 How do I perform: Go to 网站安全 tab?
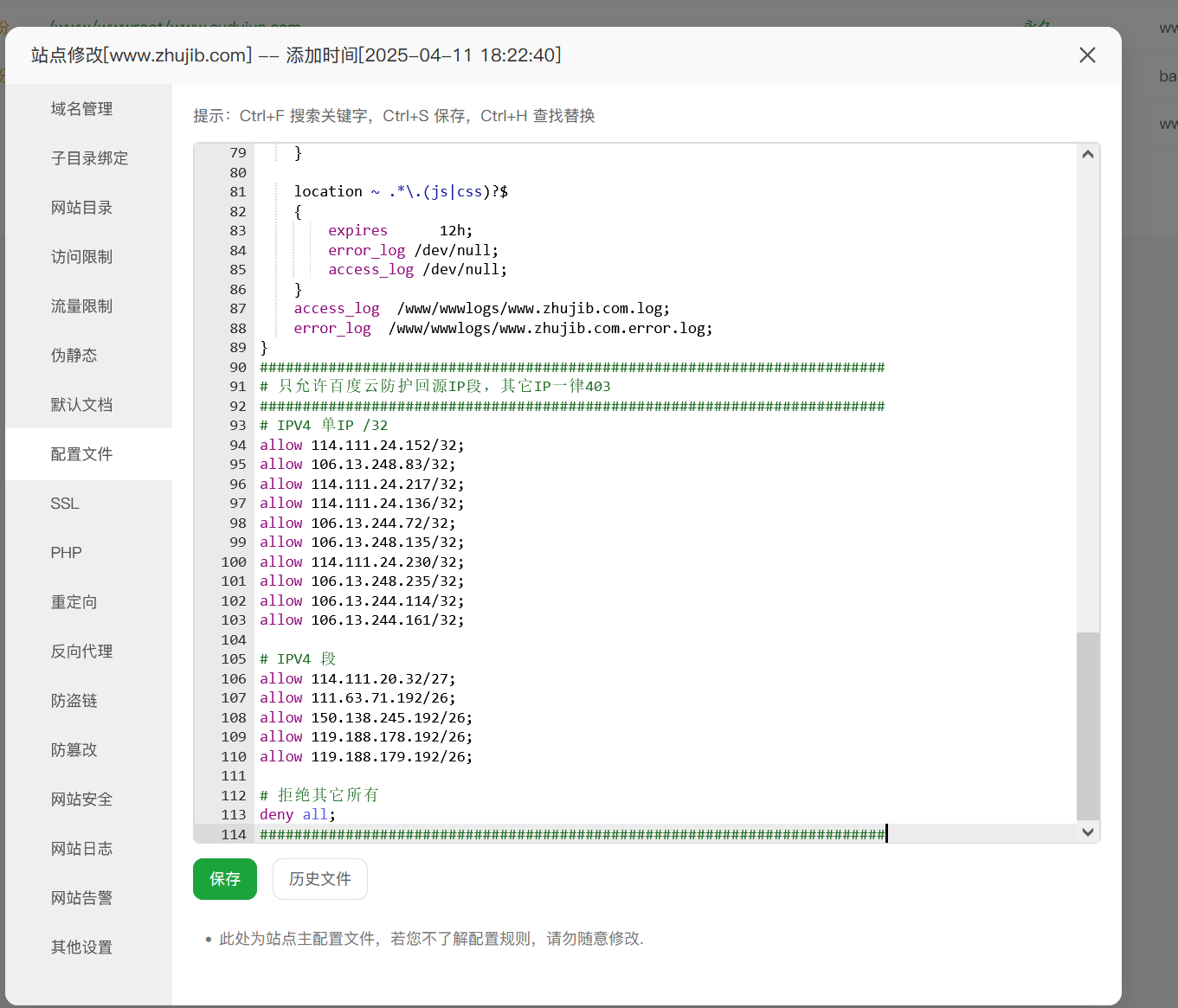(x=82, y=799)
